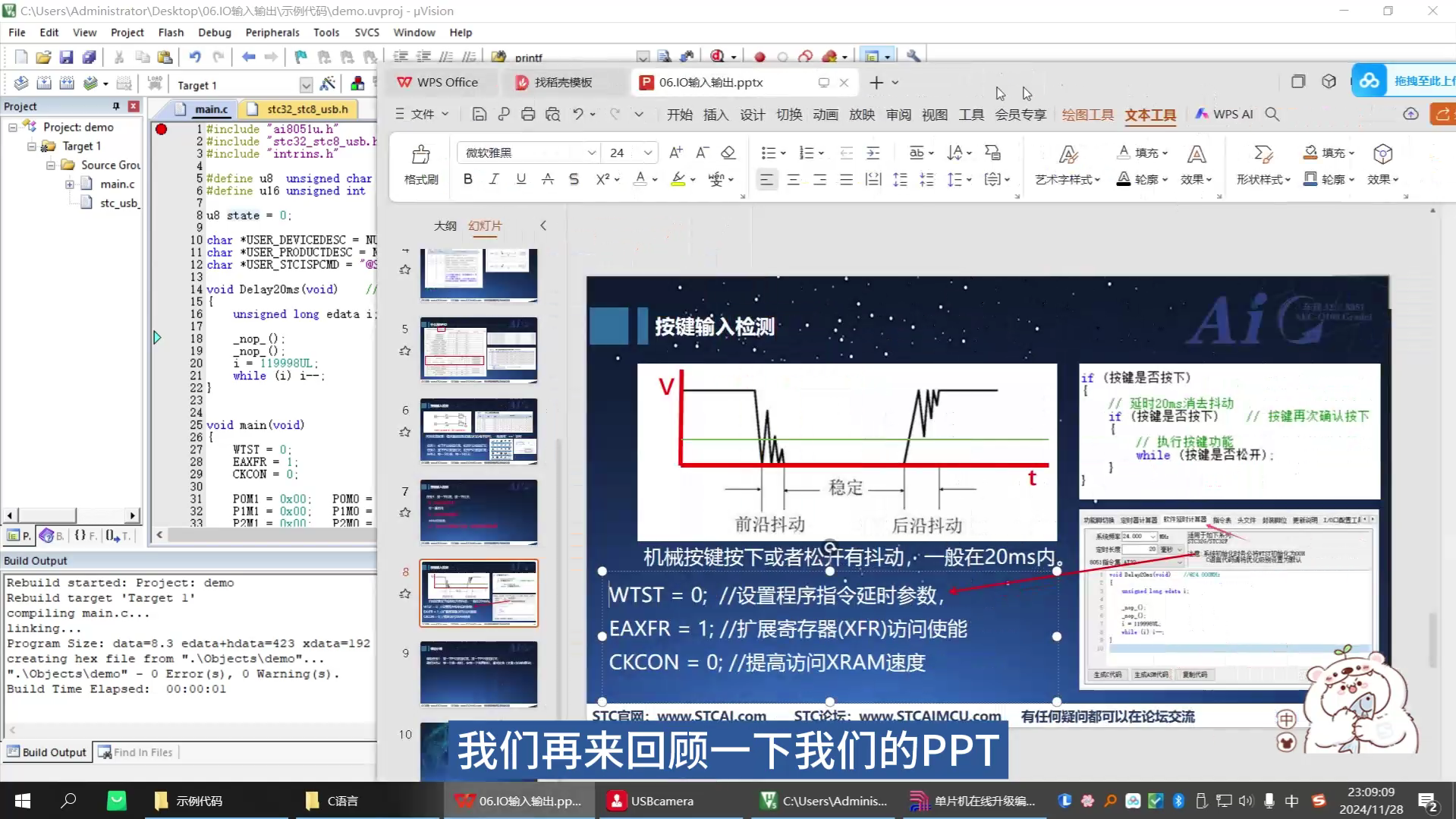Switch to the 设计 ribbon tab
Viewport: 1456px width, 819px height.
click(752, 115)
